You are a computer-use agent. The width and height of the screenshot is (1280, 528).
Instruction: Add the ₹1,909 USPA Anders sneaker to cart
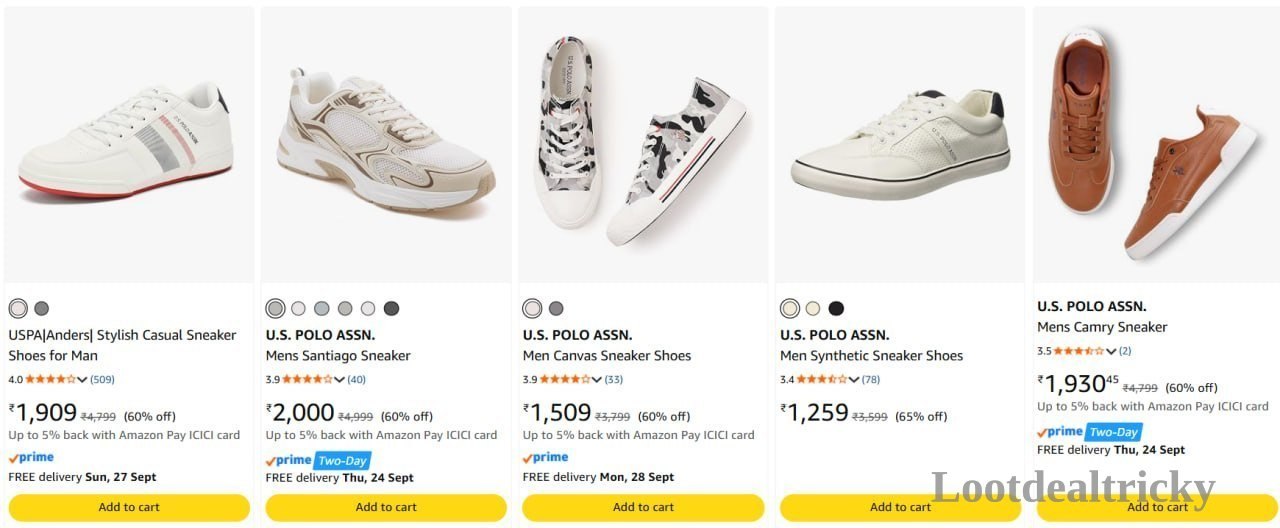coord(129,507)
